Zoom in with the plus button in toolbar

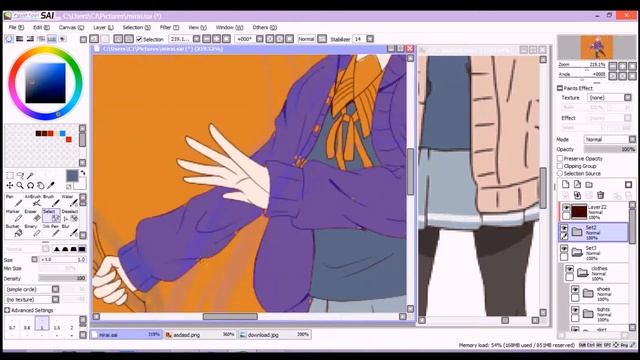point(216,39)
